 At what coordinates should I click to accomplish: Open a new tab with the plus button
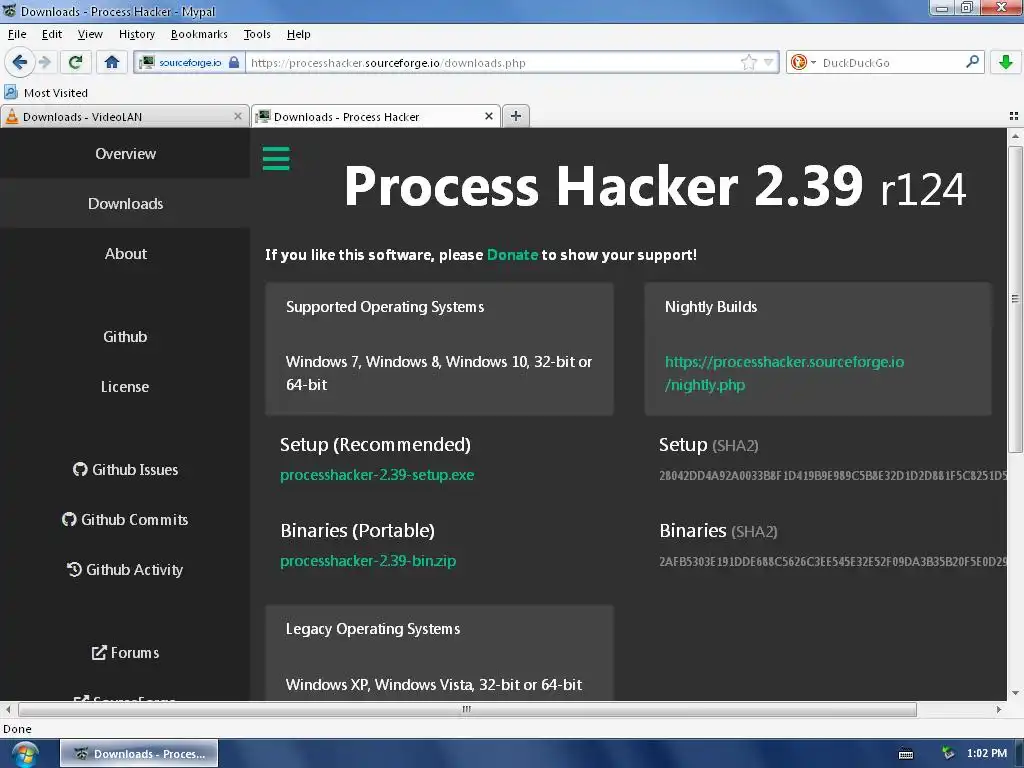(x=516, y=116)
